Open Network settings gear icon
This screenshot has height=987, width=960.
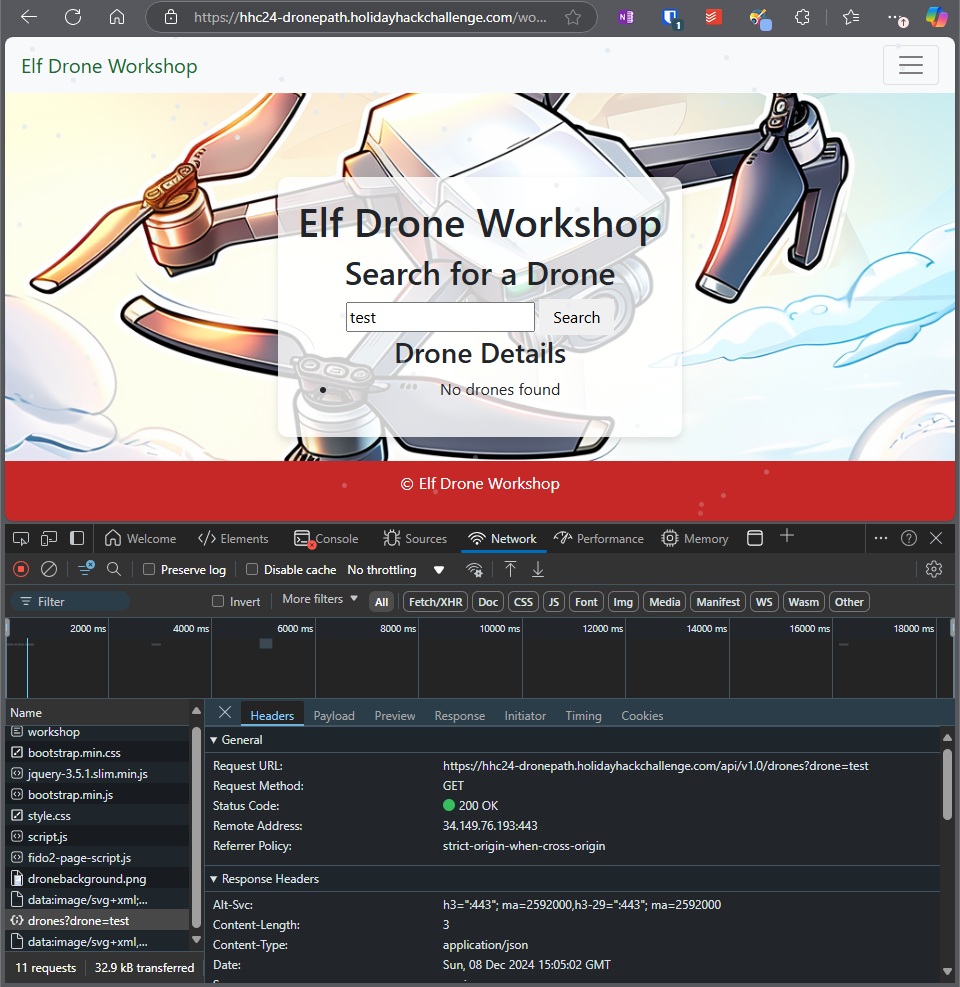pos(934,569)
